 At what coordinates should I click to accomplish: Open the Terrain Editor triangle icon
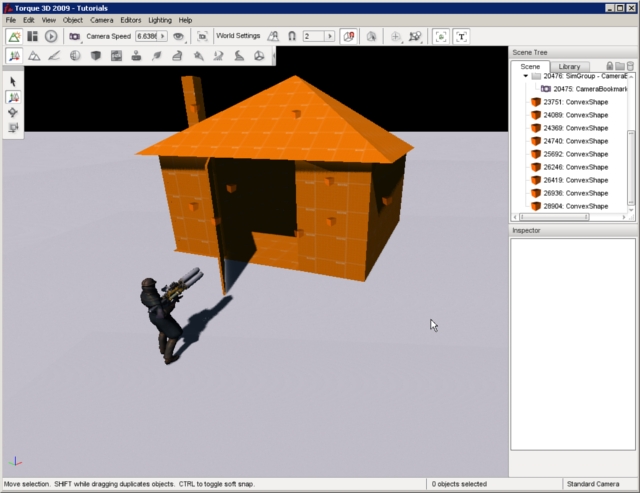tap(33, 56)
